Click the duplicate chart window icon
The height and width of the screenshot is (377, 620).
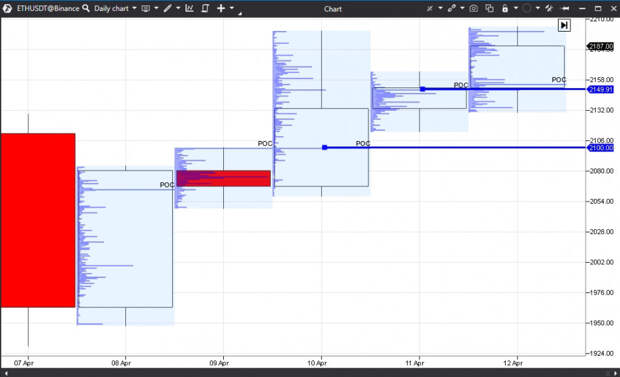pos(490,8)
